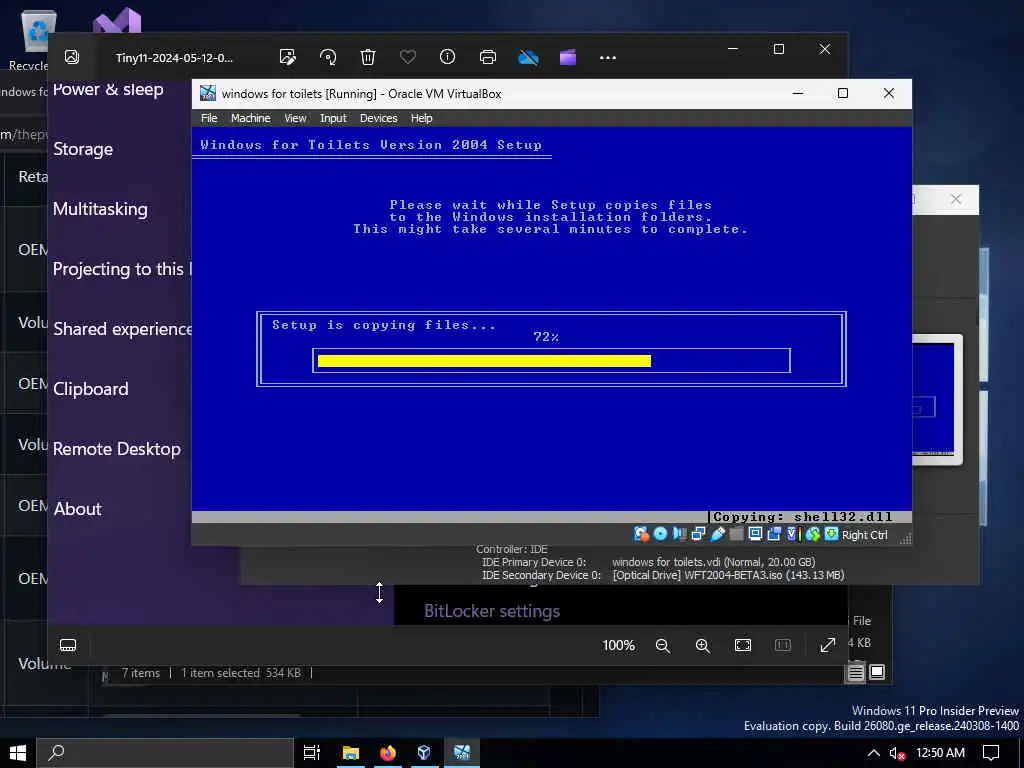Open the View menu in VirtualBox
Viewport: 1024px width, 768px height.
295,118
